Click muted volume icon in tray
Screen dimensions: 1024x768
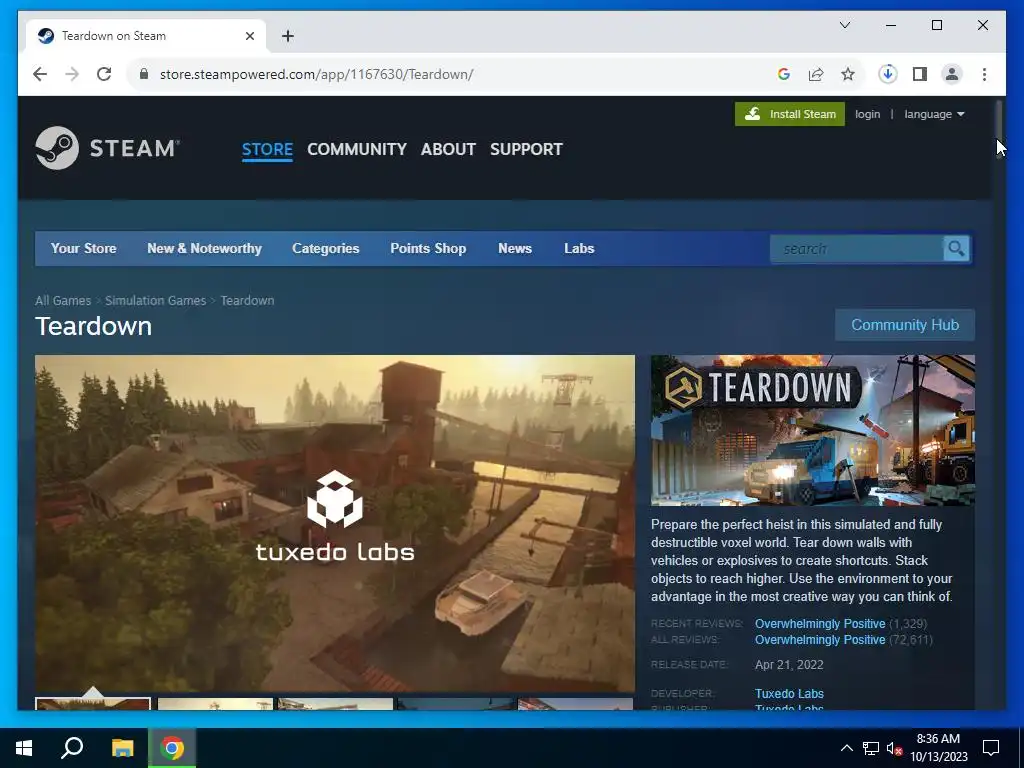894,749
